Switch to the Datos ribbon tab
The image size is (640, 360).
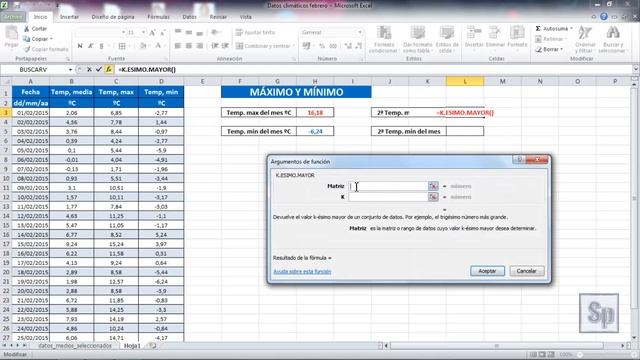(x=189, y=17)
